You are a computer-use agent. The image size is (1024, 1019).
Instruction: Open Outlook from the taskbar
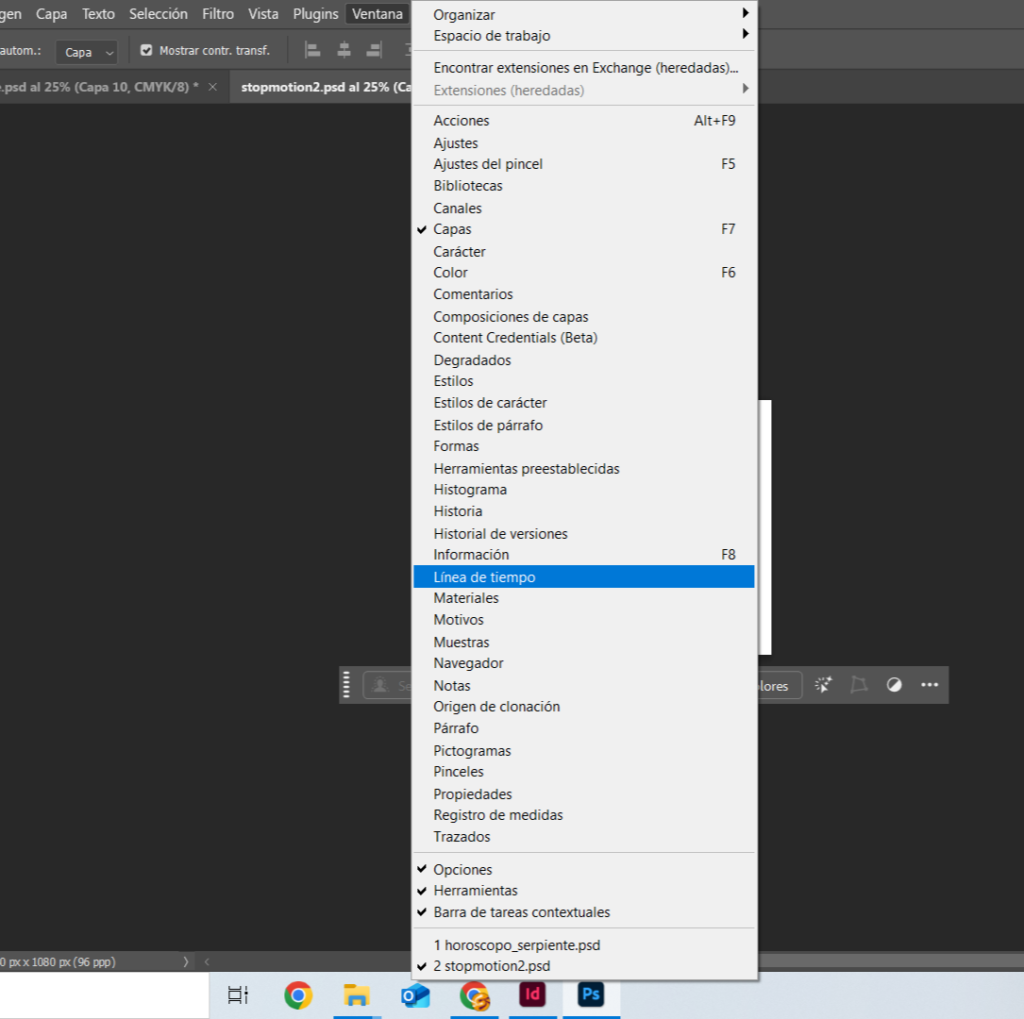(415, 995)
